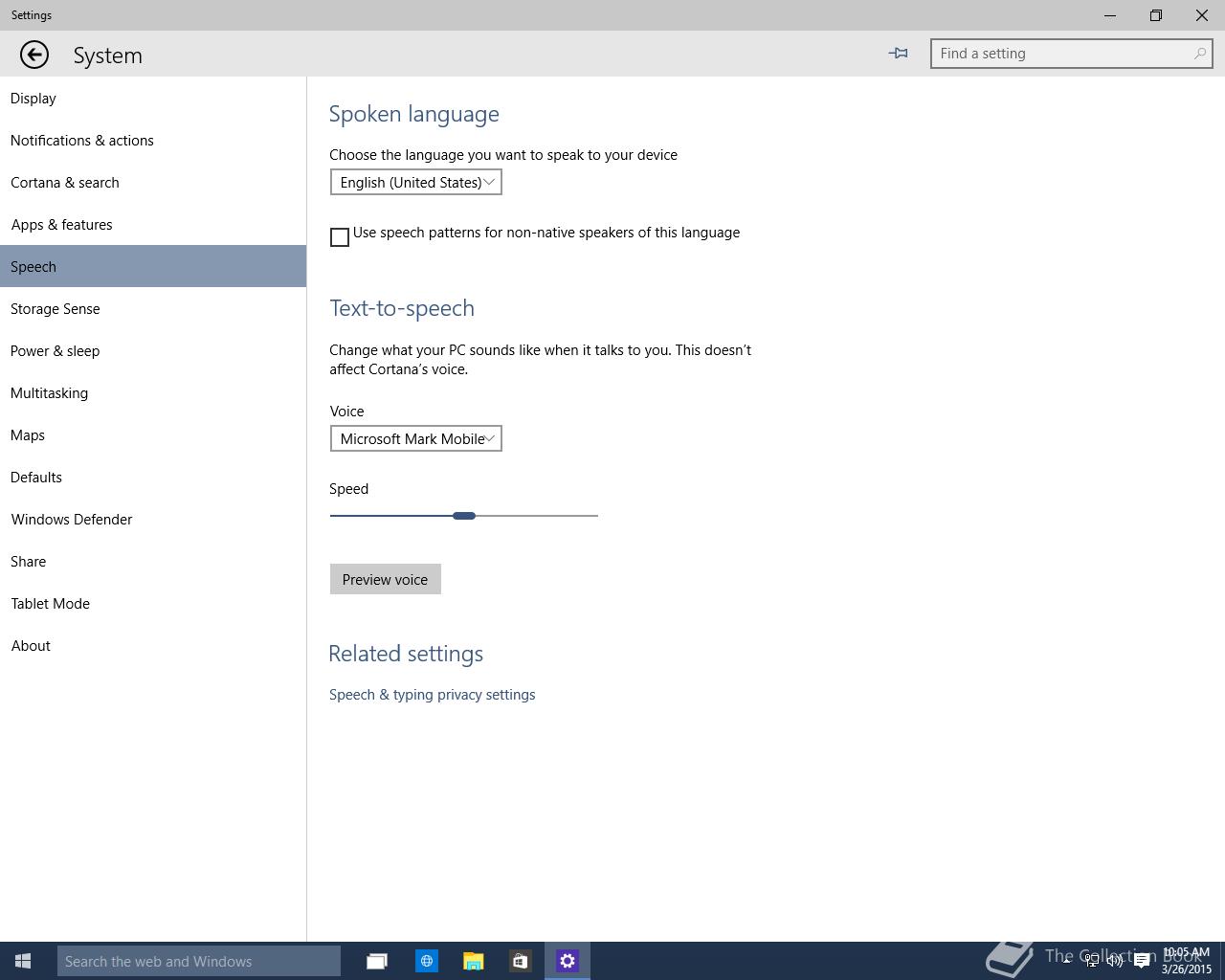Open the Voice dropdown

pos(416,438)
